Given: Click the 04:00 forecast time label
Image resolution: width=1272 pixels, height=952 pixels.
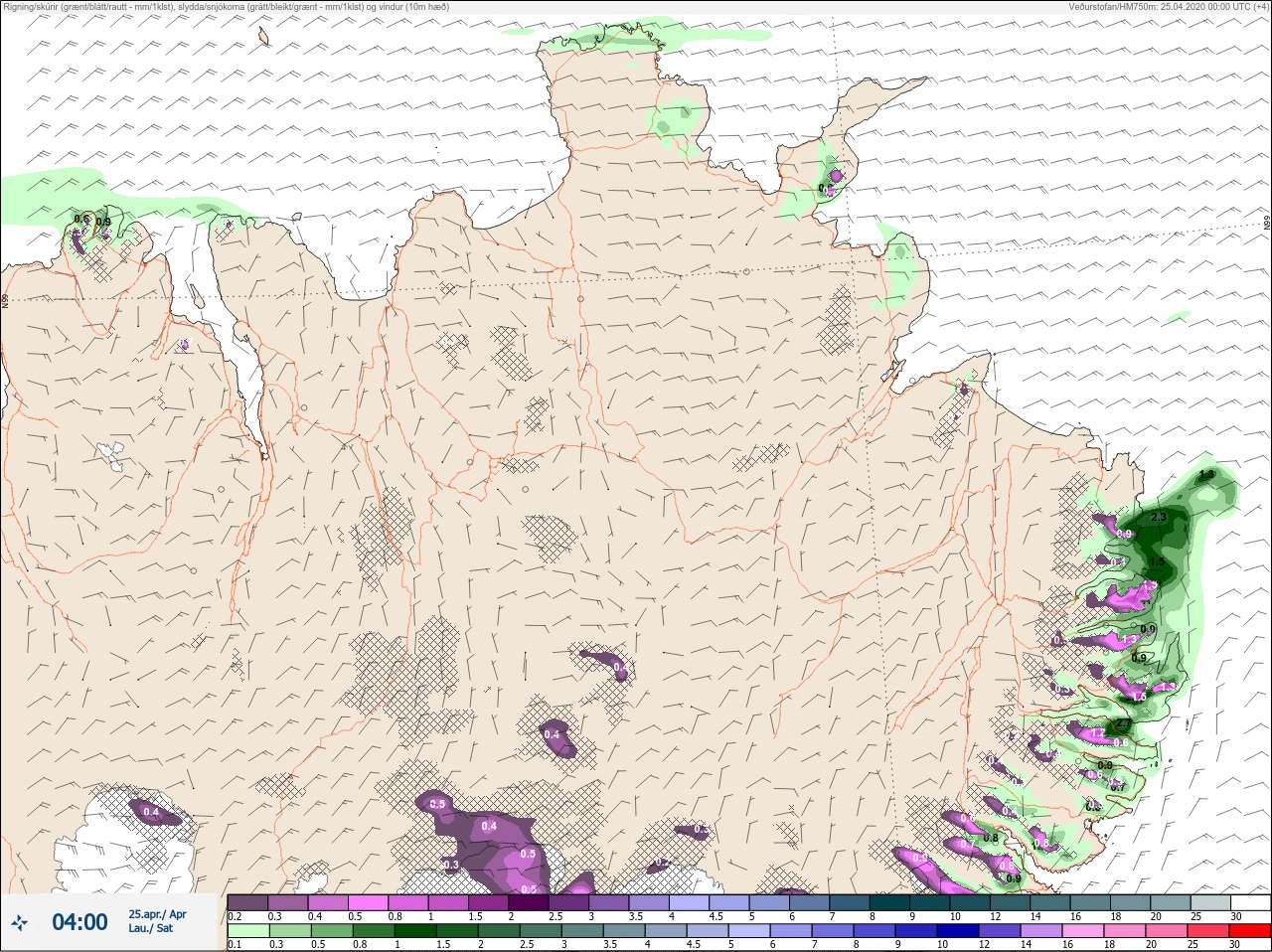Looking at the screenshot, I should click(79, 922).
